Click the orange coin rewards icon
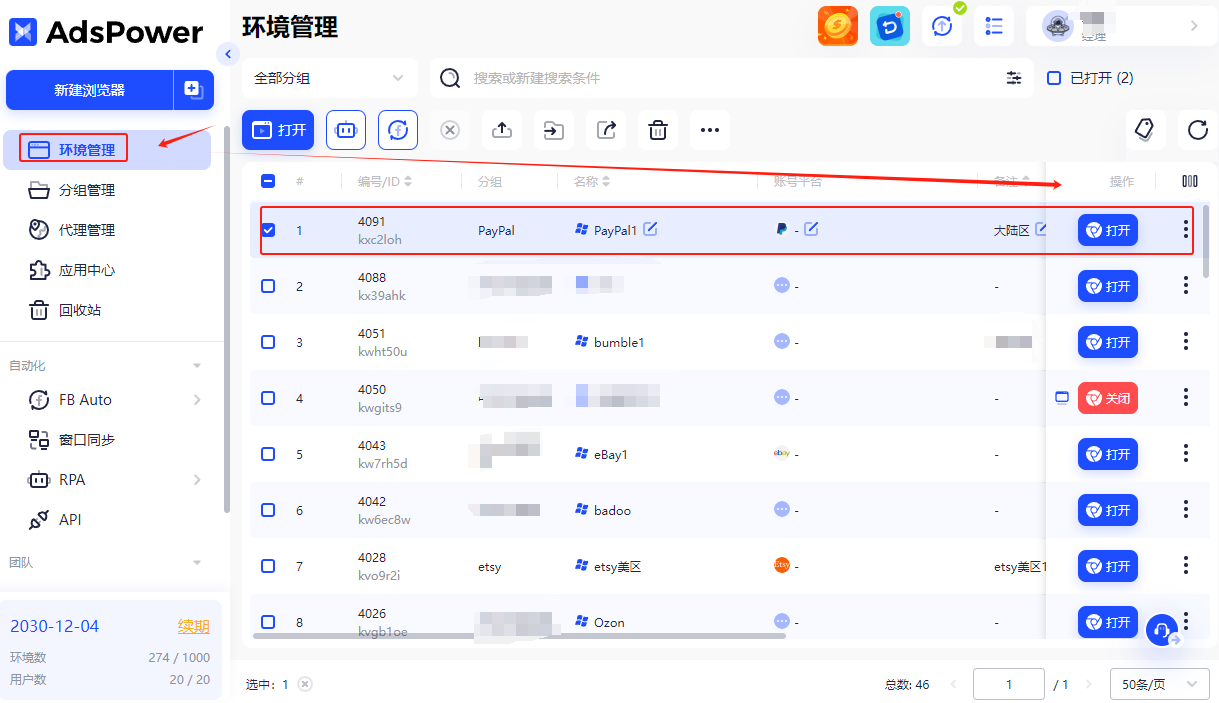Screen dimensions: 1219x703 [838, 26]
